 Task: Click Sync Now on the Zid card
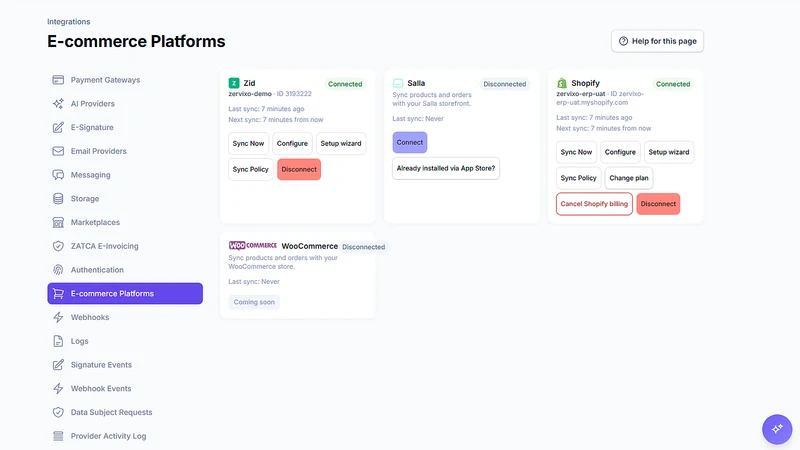(x=248, y=143)
